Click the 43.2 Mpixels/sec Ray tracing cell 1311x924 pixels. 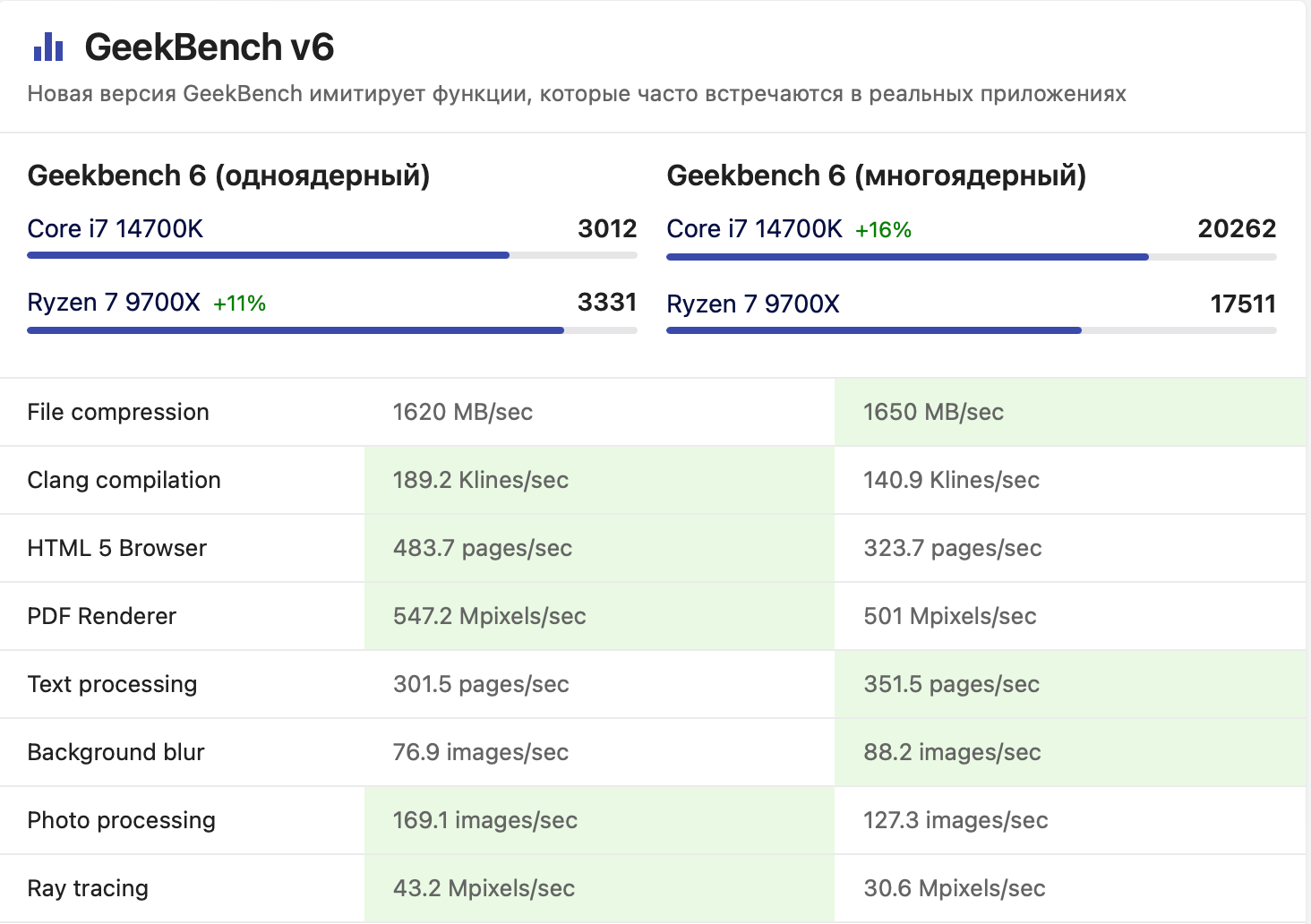point(484,888)
